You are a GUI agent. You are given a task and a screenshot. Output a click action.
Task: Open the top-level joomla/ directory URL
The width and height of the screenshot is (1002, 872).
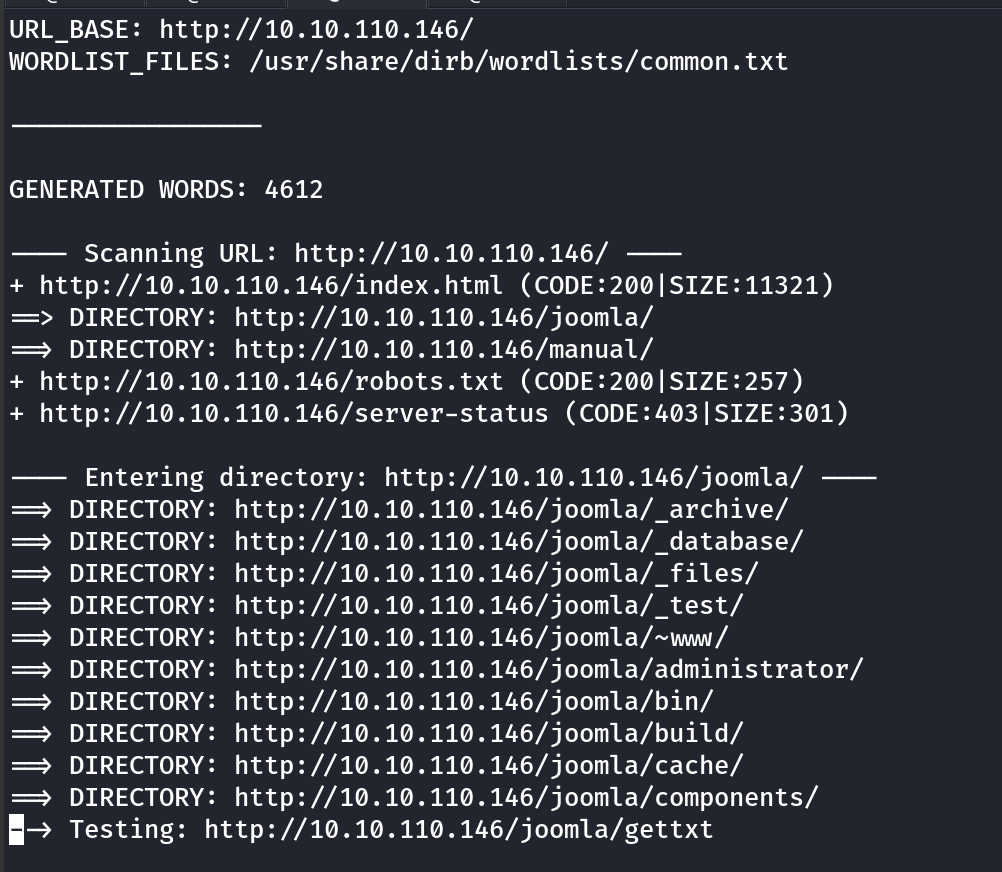[444, 317]
